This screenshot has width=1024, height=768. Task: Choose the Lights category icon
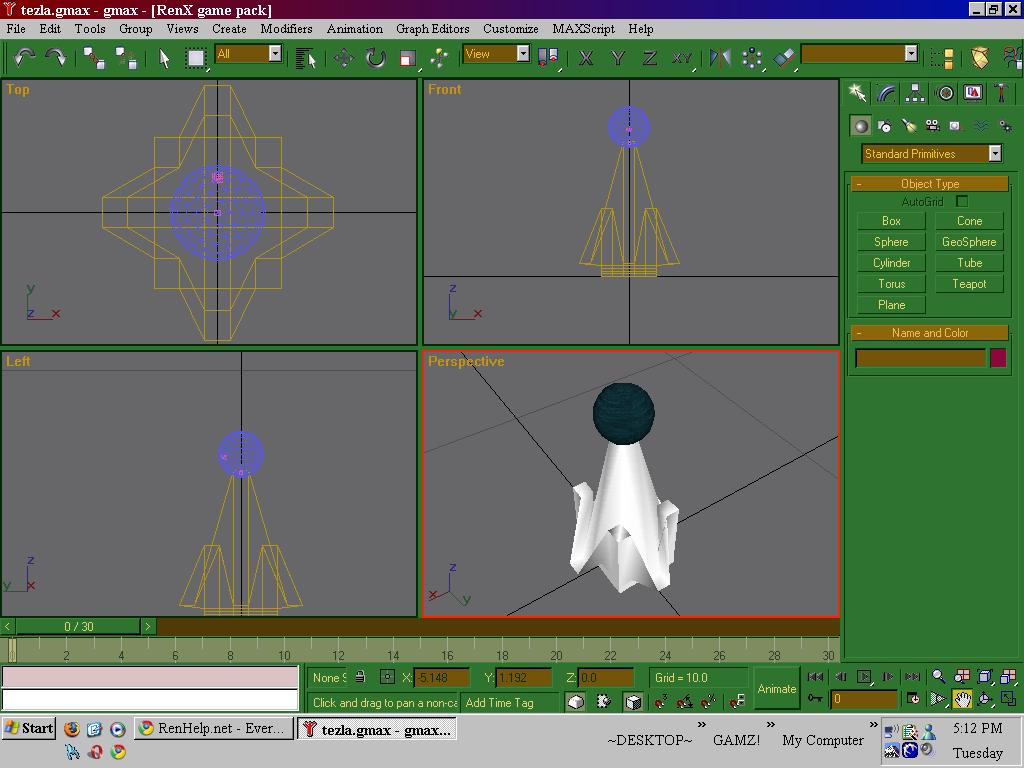point(908,126)
